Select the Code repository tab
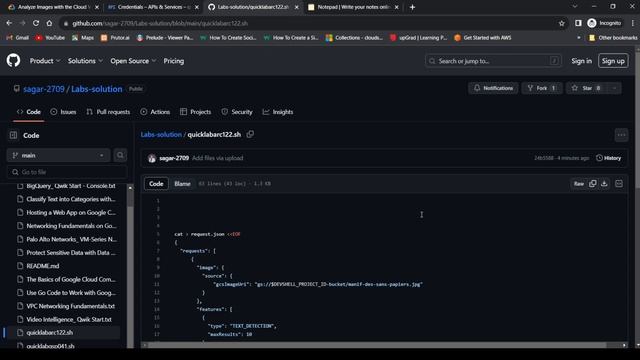 click(29, 112)
